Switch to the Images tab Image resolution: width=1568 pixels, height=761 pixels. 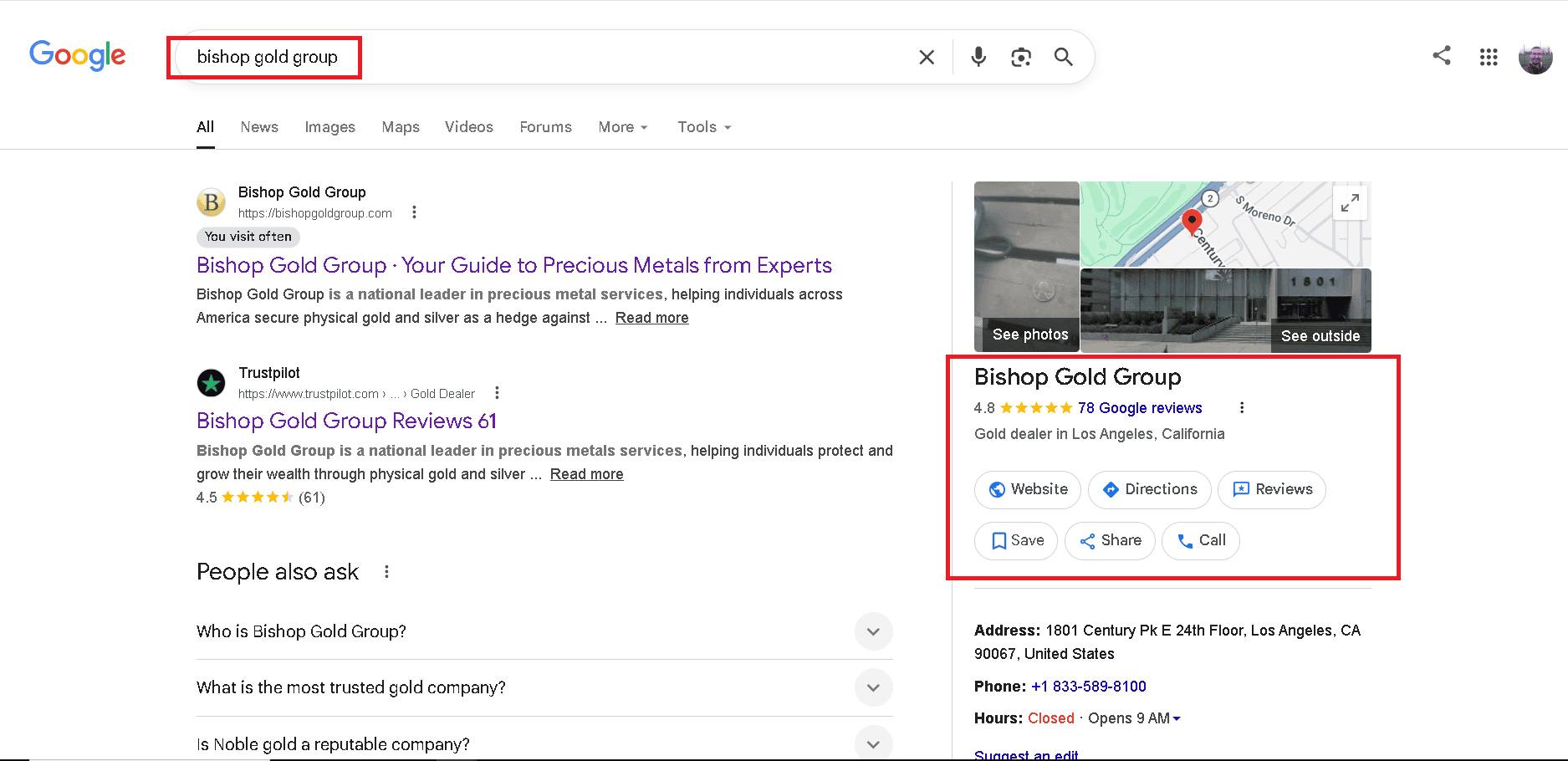point(329,127)
